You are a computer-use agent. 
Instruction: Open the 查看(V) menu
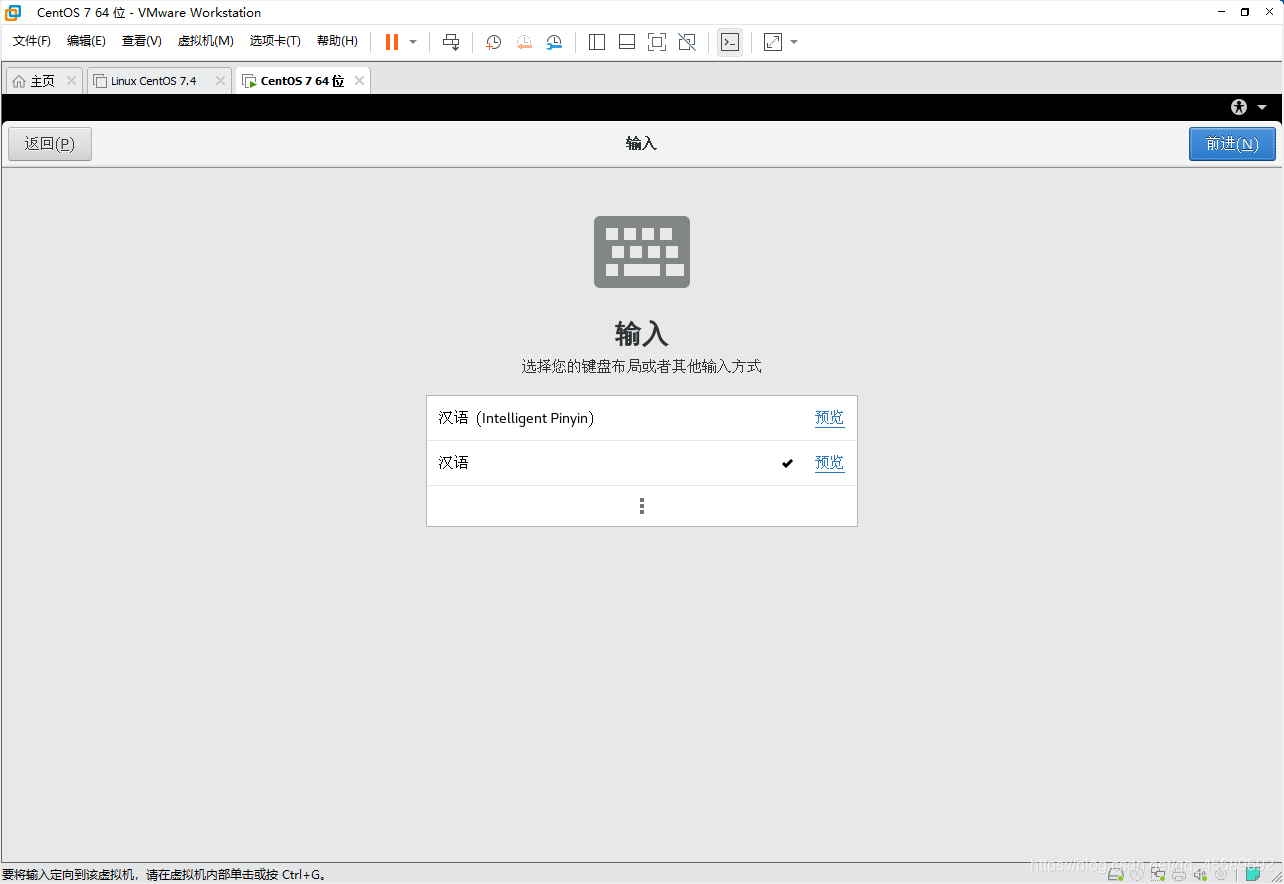[141, 41]
